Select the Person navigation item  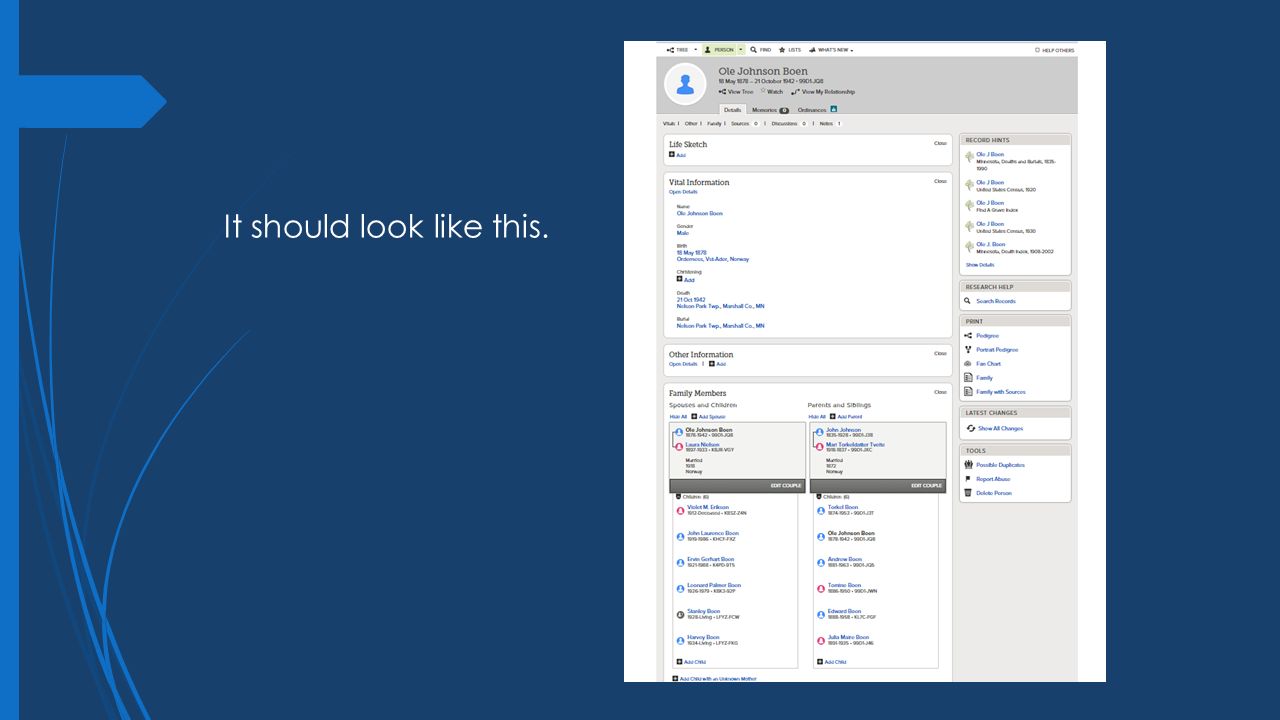pos(719,49)
